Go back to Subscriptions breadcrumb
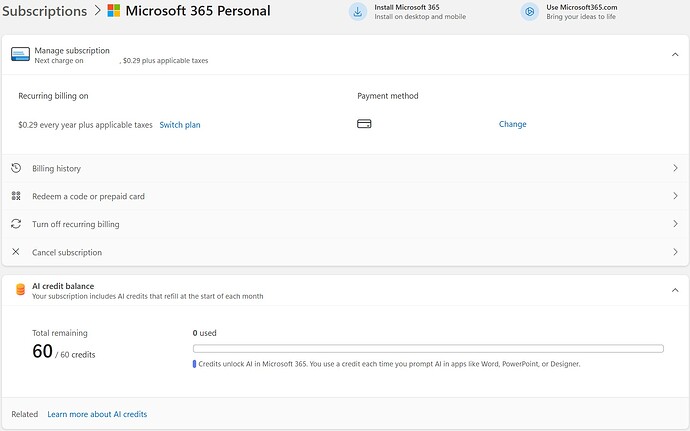This screenshot has height=431, width=690. coord(44,12)
